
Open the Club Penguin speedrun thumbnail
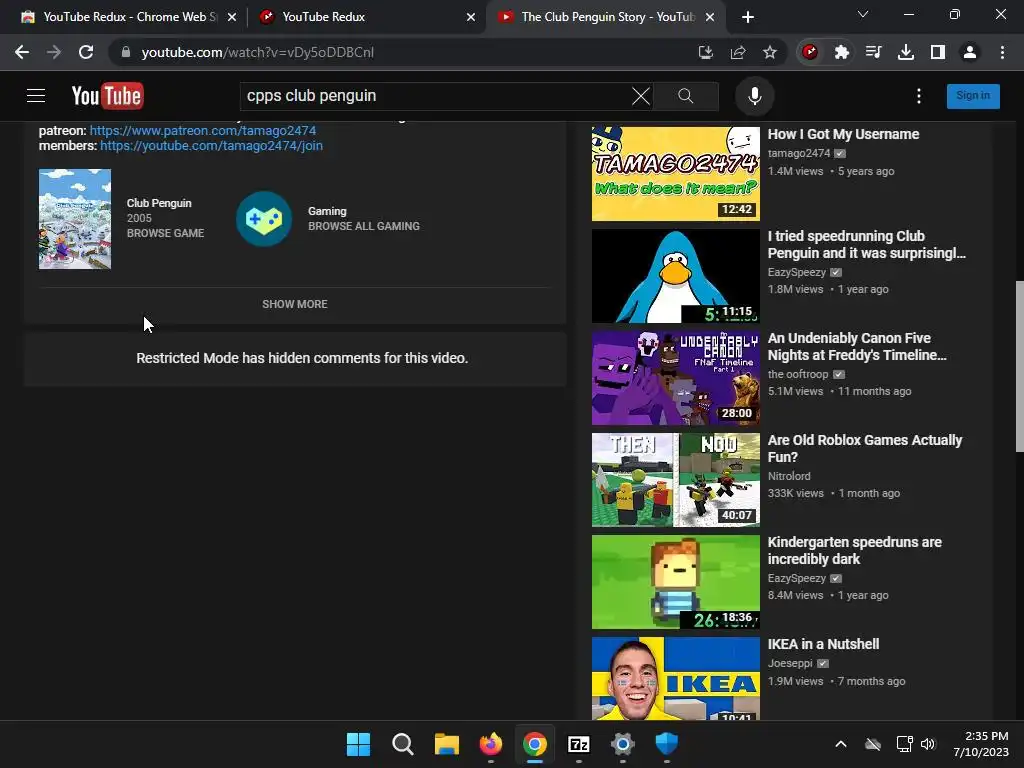[x=675, y=276]
